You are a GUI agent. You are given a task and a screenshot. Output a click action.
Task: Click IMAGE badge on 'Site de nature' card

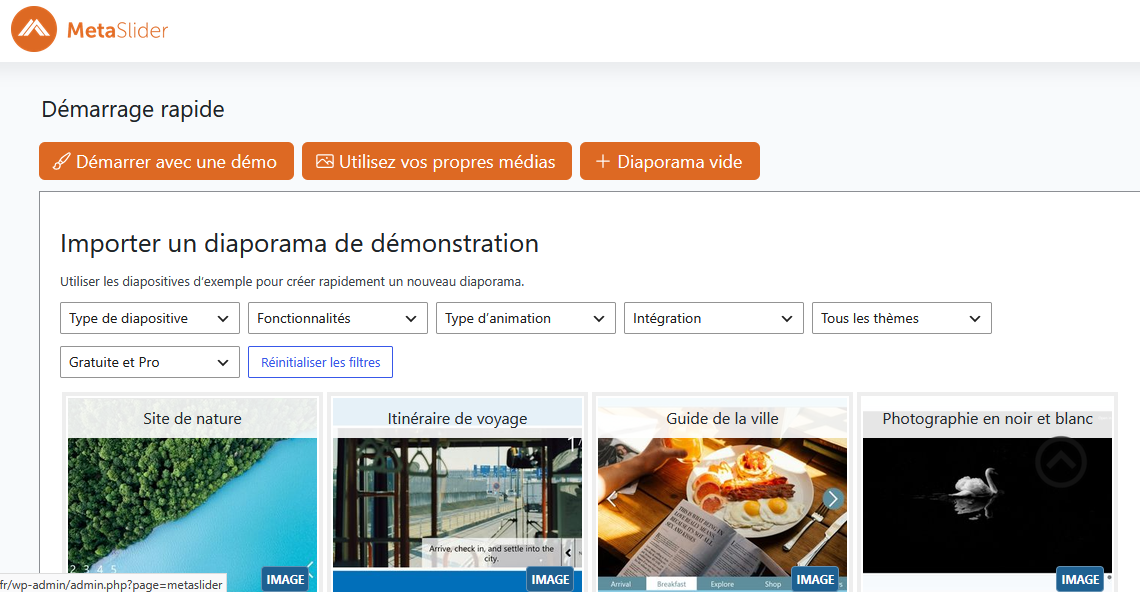pyautogui.click(x=285, y=580)
